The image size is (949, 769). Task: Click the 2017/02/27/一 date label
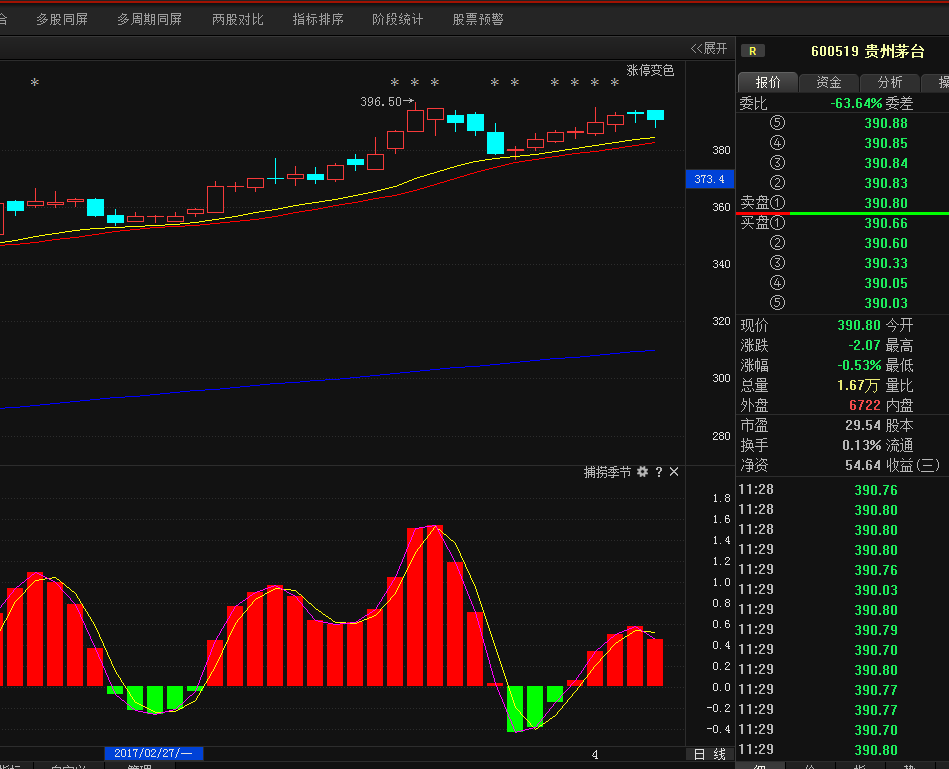click(154, 753)
